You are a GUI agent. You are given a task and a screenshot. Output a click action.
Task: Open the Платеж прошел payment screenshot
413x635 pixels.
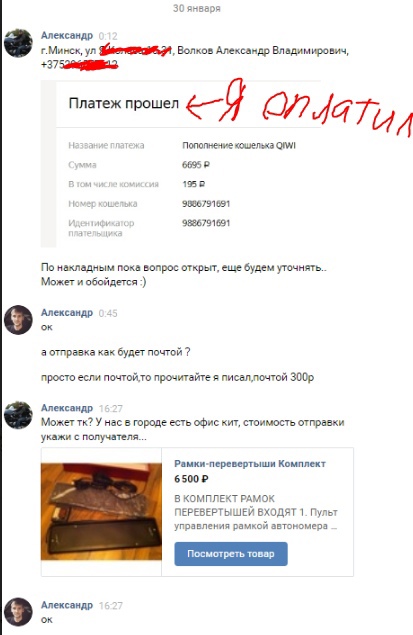181,164
